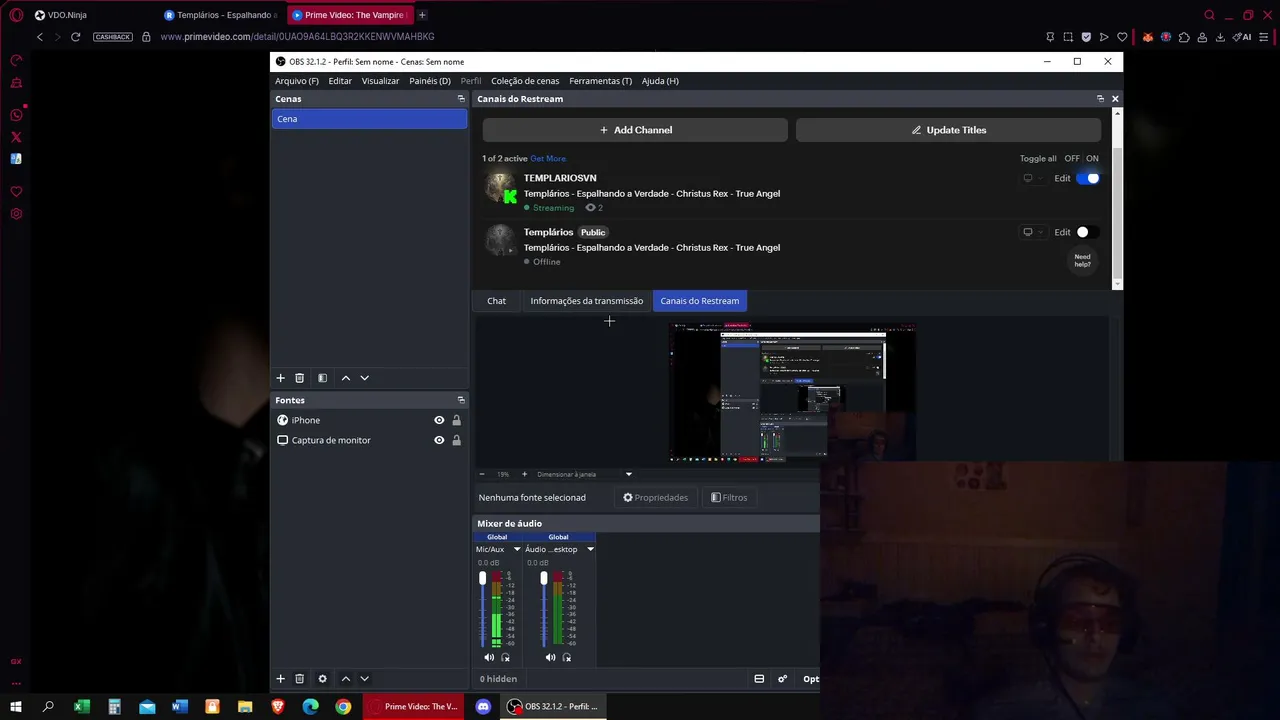Delete selected source in Fontes panel

[x=299, y=679]
